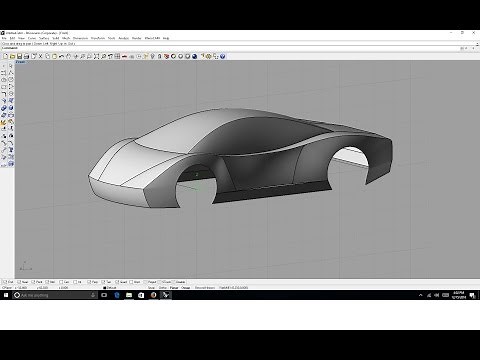Toggle Osnap in the status bar
The height and width of the screenshot is (360, 480).
[x=186, y=287]
